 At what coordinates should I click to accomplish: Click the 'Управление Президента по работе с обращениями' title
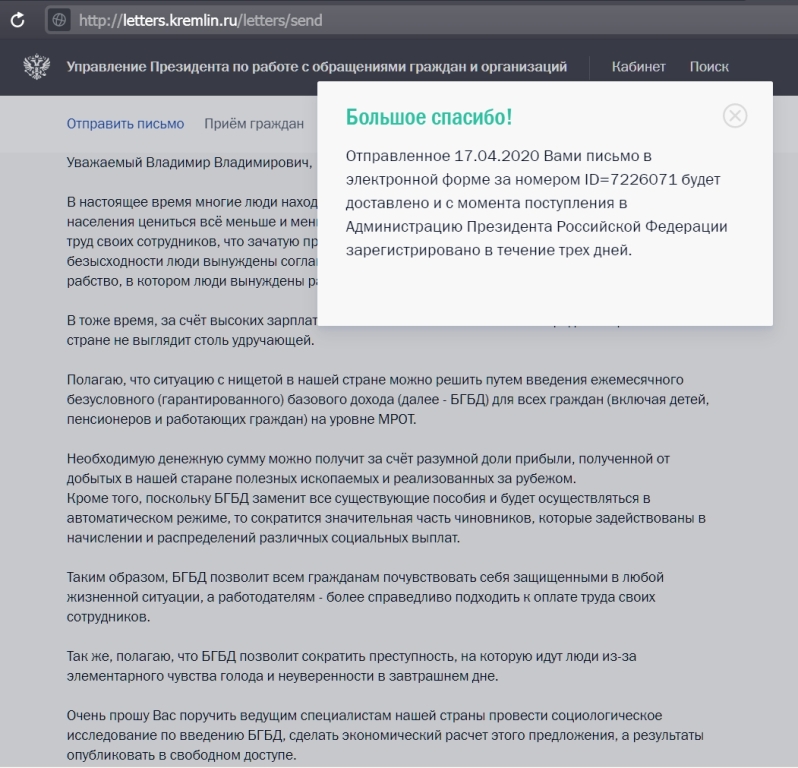point(316,67)
